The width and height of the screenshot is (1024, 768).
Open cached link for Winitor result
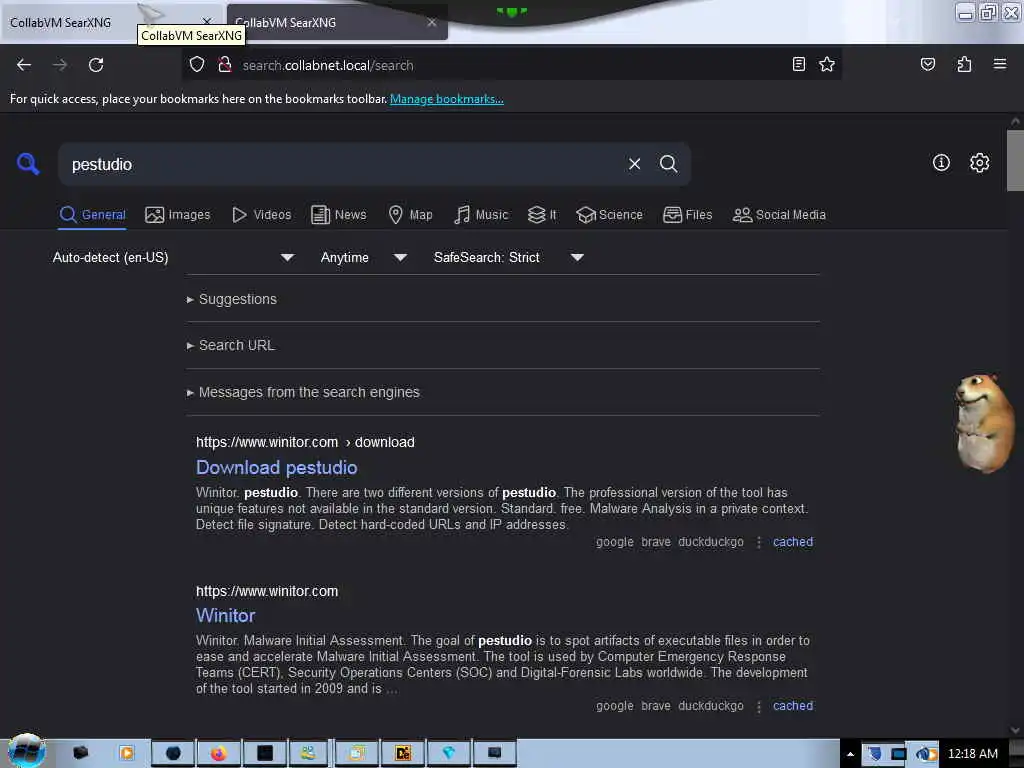[x=793, y=706]
